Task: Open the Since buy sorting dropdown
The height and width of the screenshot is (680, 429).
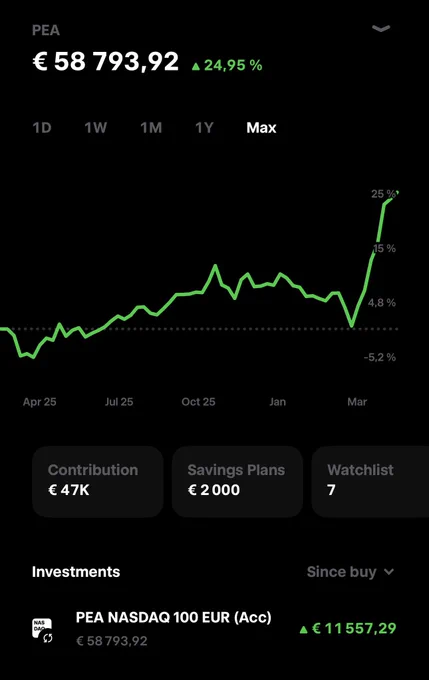Action: coord(350,572)
